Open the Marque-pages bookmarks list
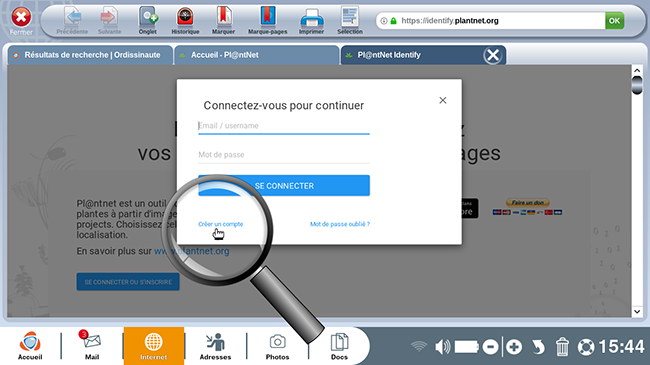 click(x=268, y=21)
